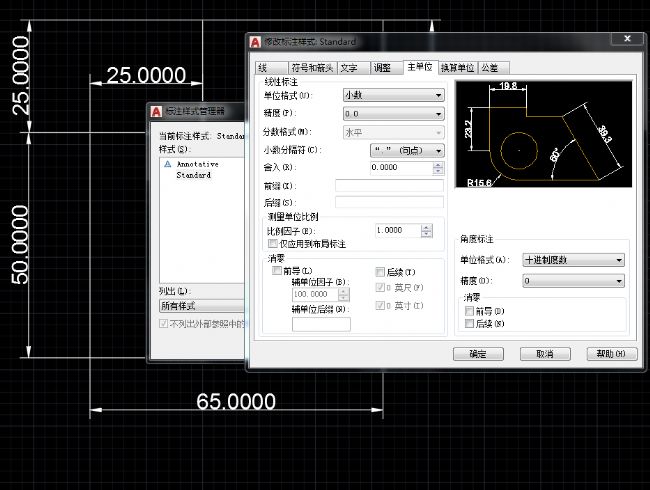Select the Annotative style in list
The width and height of the screenshot is (650, 490).
click(197, 164)
